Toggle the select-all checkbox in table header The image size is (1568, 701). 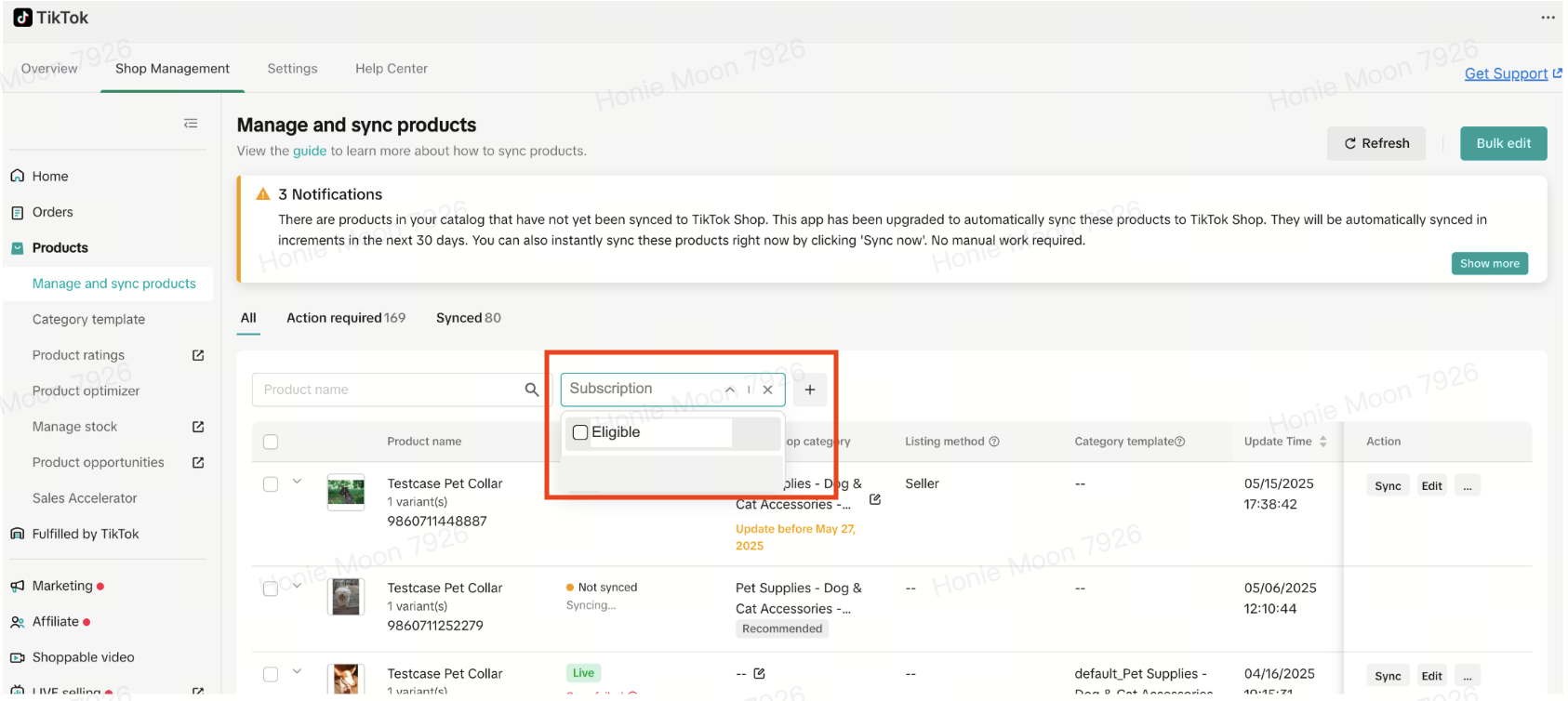[271, 442]
